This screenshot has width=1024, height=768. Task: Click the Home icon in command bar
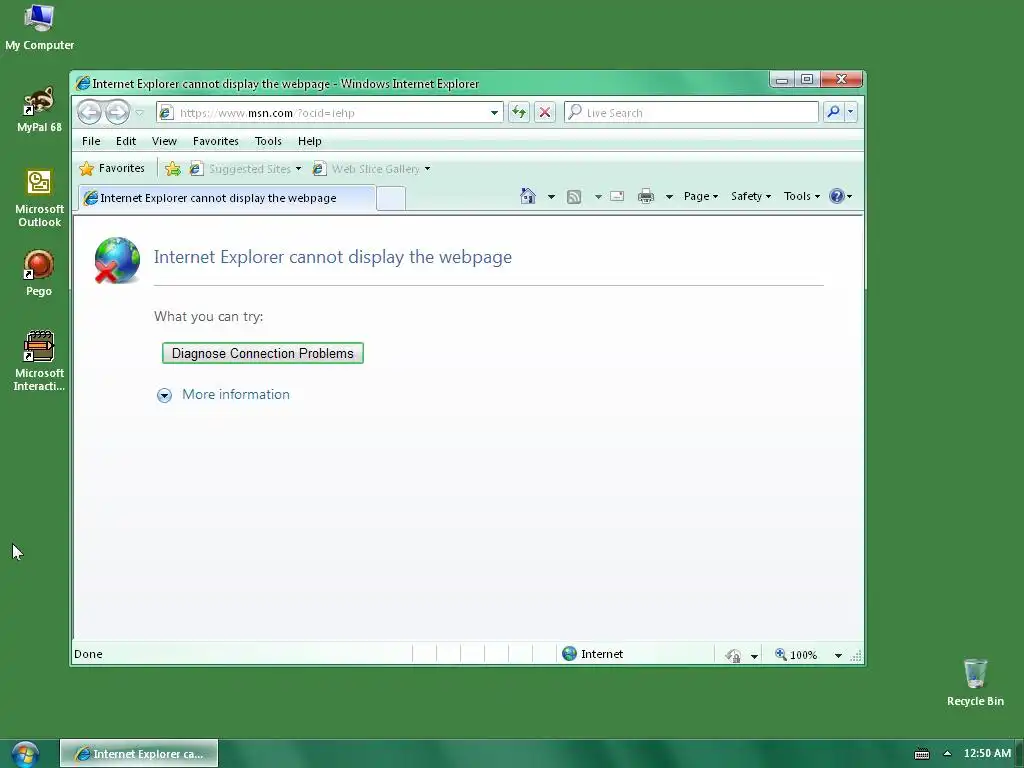(528, 196)
